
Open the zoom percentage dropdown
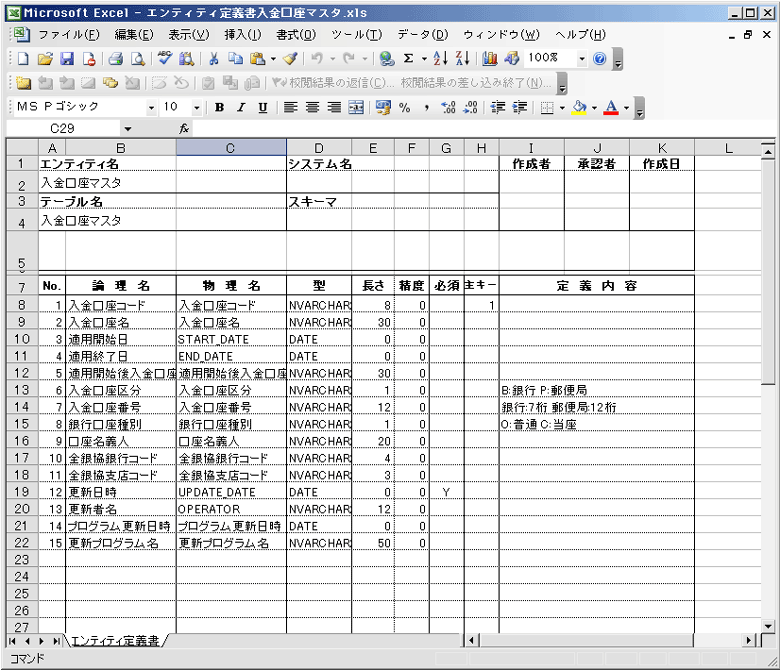pyautogui.click(x=582, y=59)
